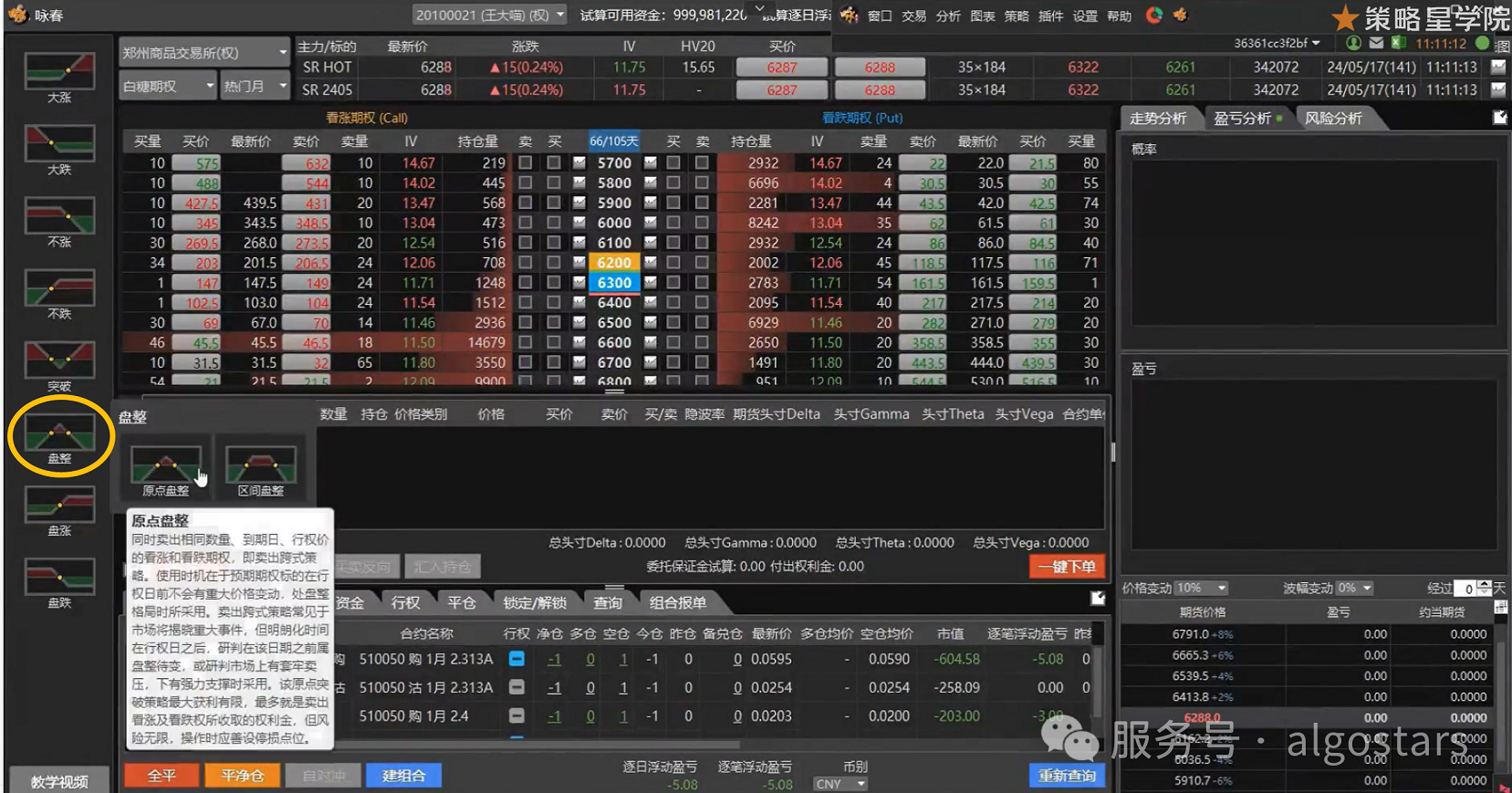Pop out the analysis panel via arrow icon
The height and width of the screenshot is (793, 1512).
[x=1499, y=118]
